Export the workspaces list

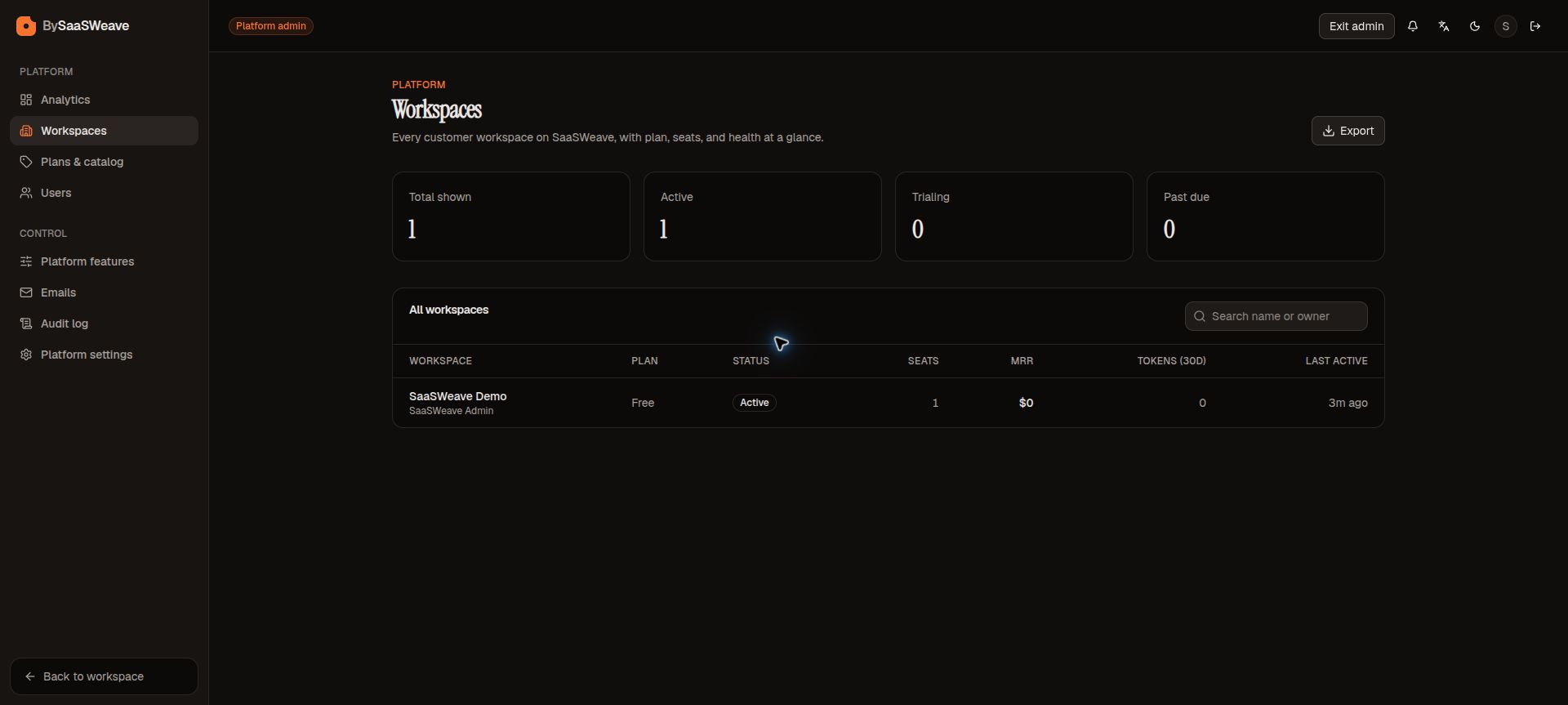(1347, 131)
